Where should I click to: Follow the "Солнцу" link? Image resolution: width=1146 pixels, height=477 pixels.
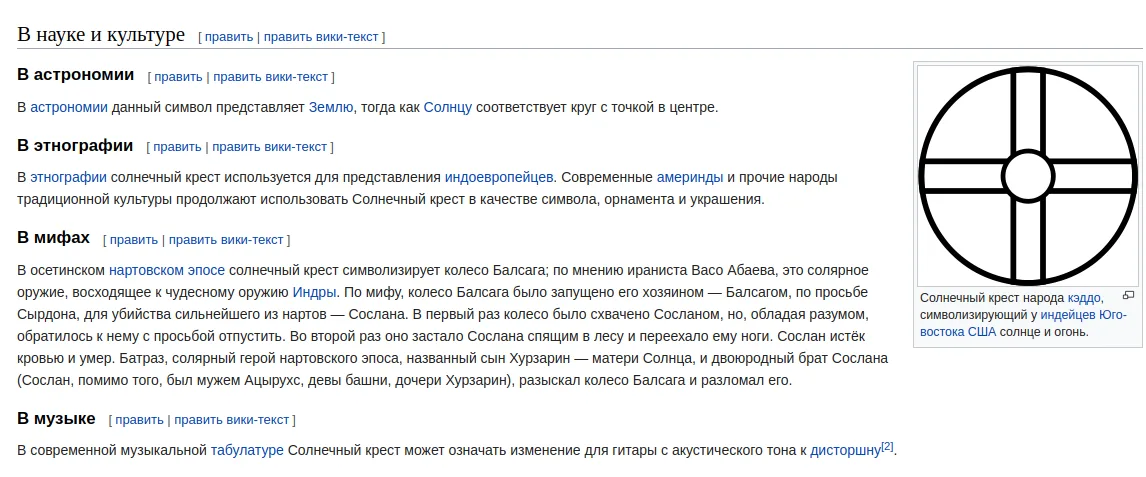click(448, 107)
